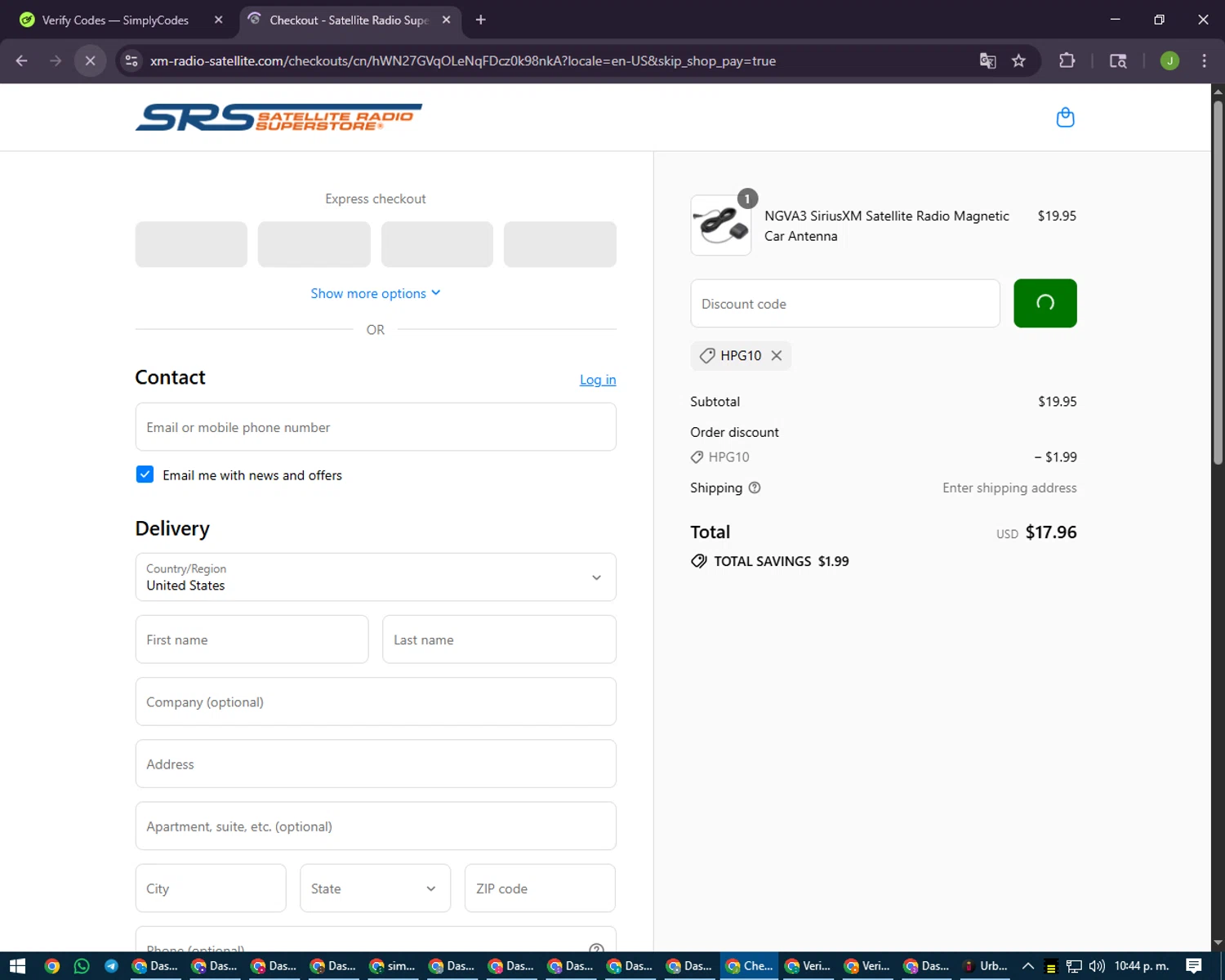This screenshot has width=1225, height=980.
Task: Click the Enter shipping address text
Action: [1009, 488]
